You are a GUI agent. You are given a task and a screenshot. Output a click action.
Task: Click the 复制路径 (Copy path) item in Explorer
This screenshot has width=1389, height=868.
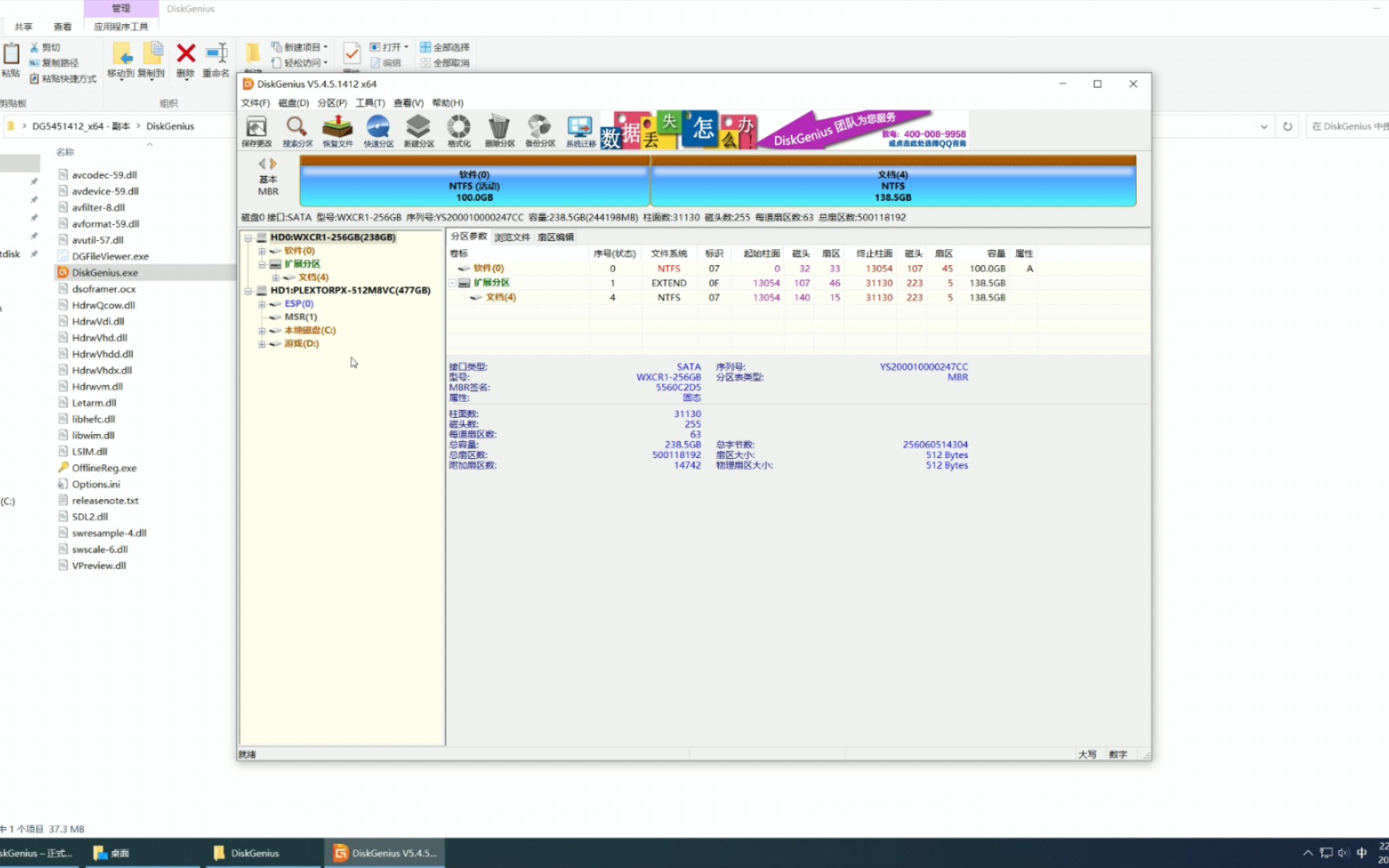pos(54,63)
